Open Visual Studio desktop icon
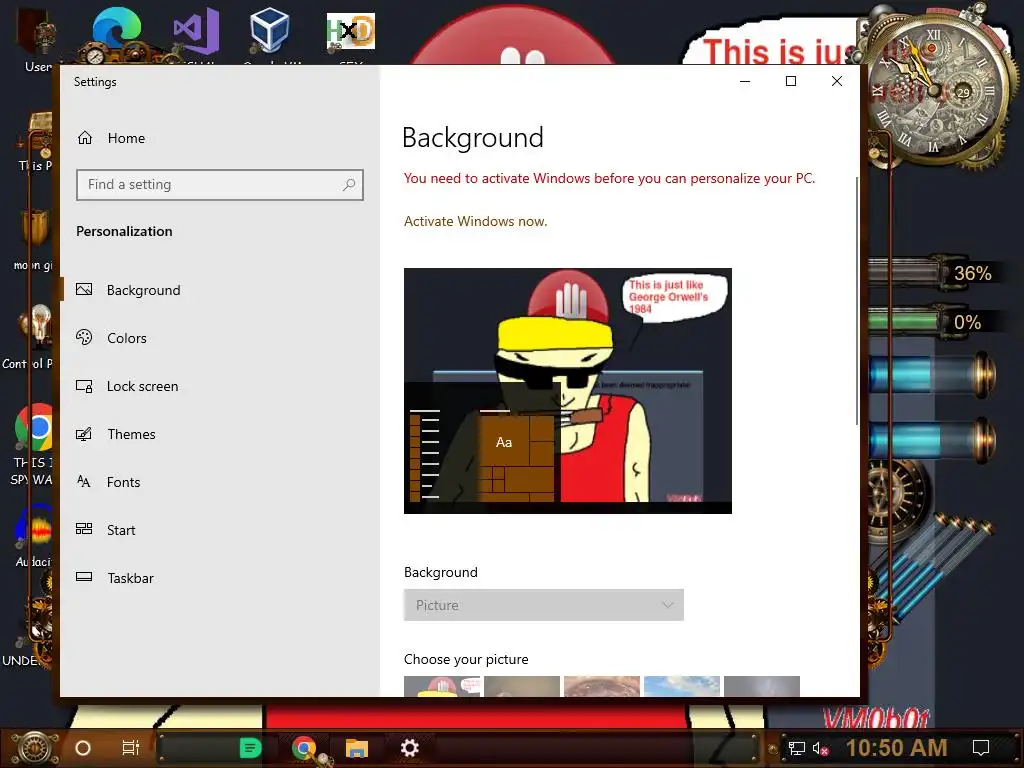 (x=196, y=31)
